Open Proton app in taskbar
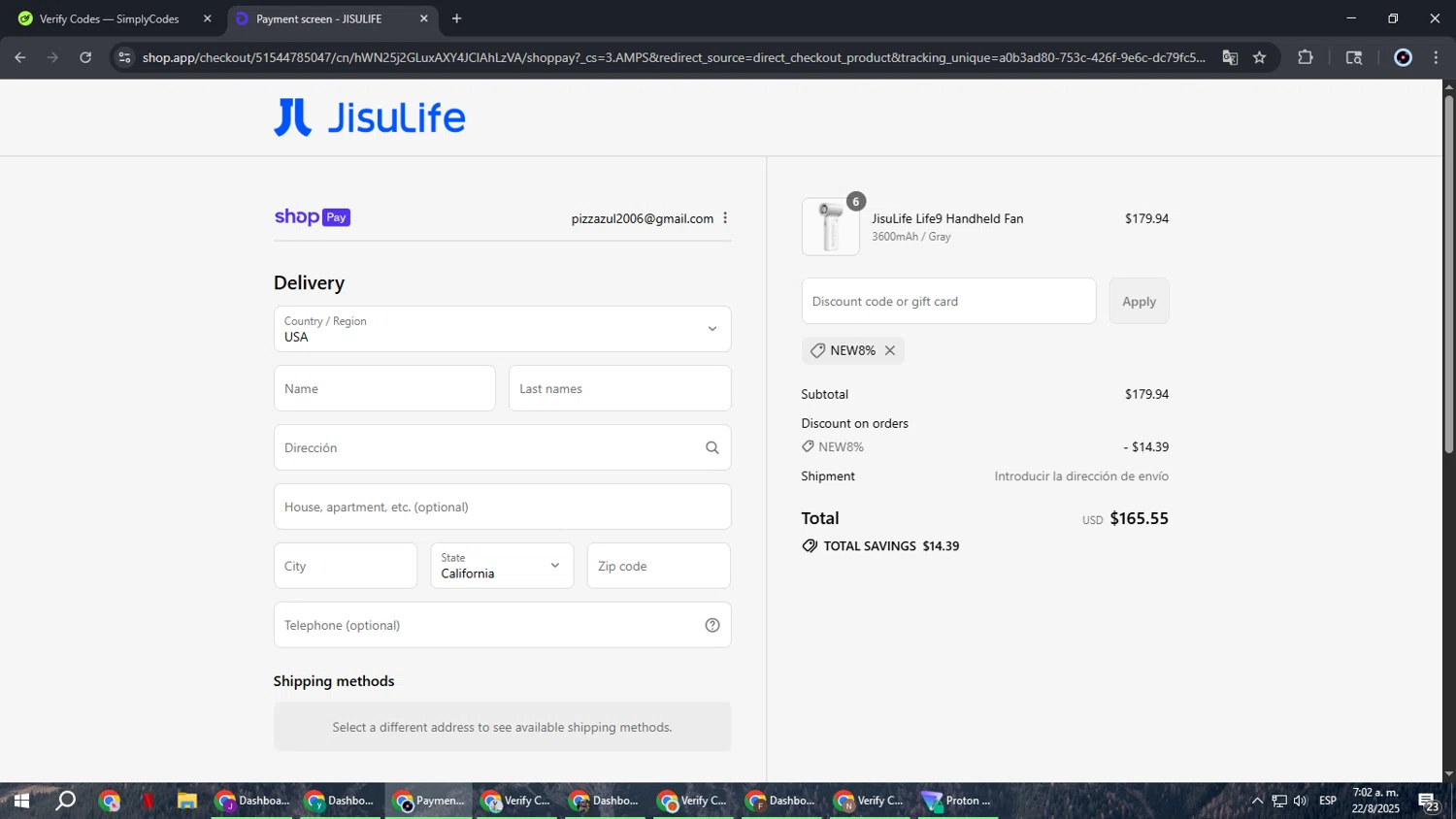1456x819 pixels. point(957,801)
